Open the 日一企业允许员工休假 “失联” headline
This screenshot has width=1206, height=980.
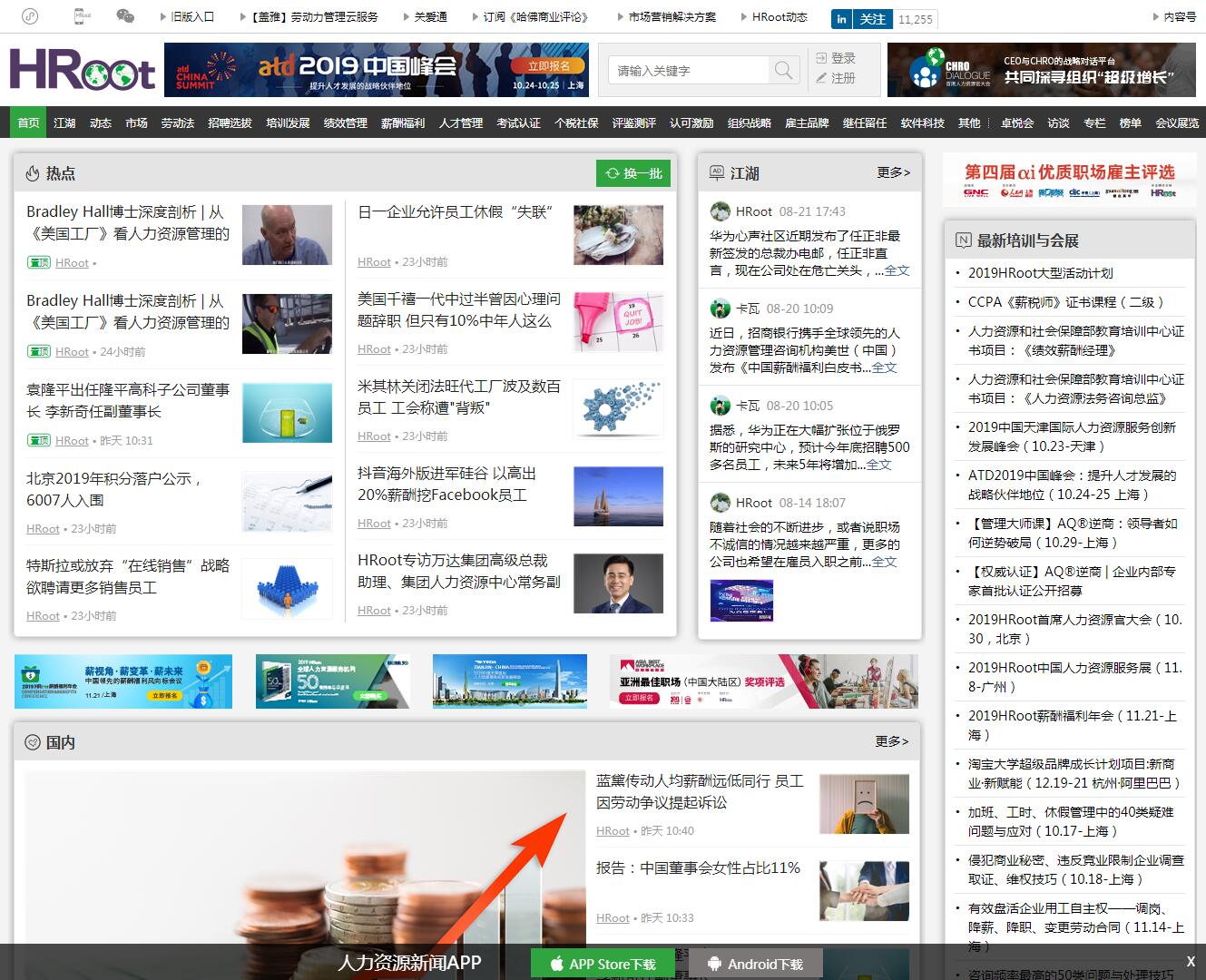point(456,211)
